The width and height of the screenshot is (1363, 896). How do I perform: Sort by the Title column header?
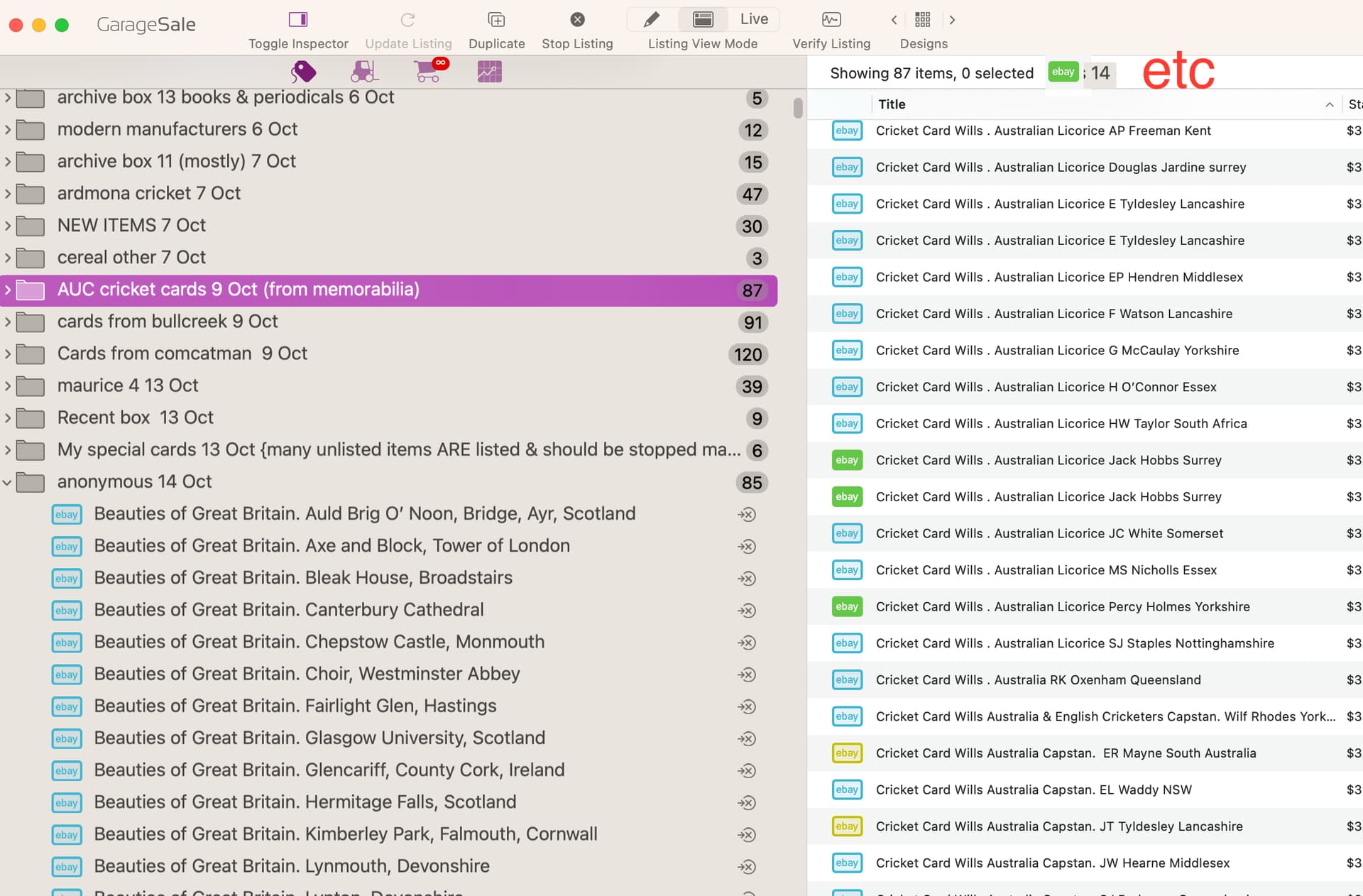point(892,104)
